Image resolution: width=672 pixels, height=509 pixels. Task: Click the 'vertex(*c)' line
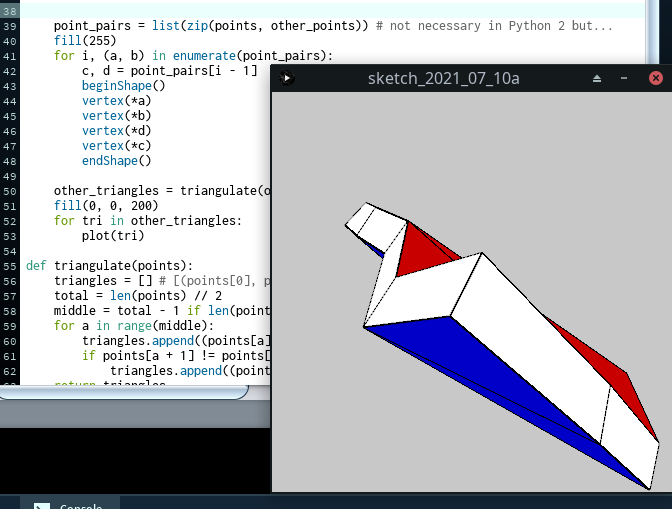[x=117, y=146]
